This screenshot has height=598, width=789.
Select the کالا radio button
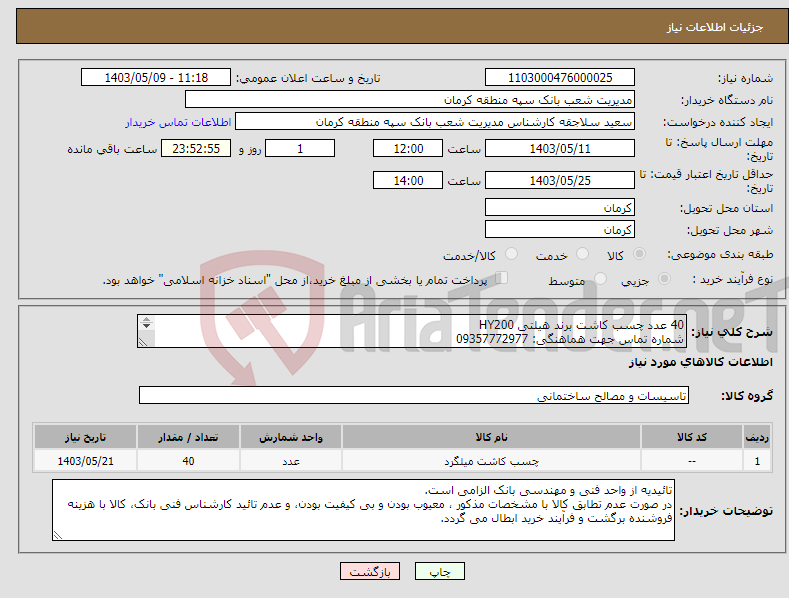click(x=639, y=254)
